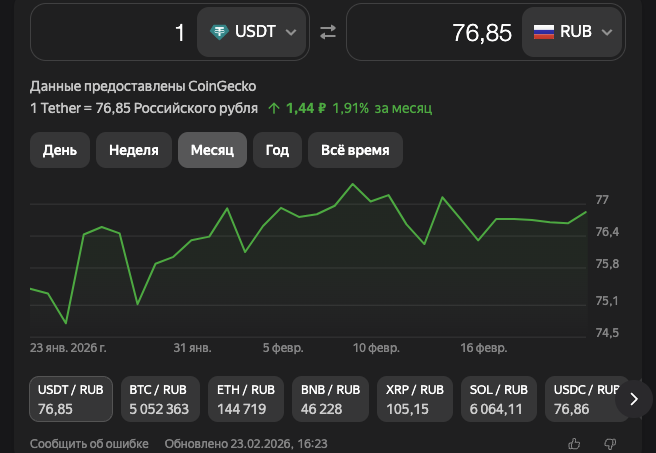This screenshot has width=656, height=453.
Task: Open the SOL / RUB pair
Action: tap(499, 399)
